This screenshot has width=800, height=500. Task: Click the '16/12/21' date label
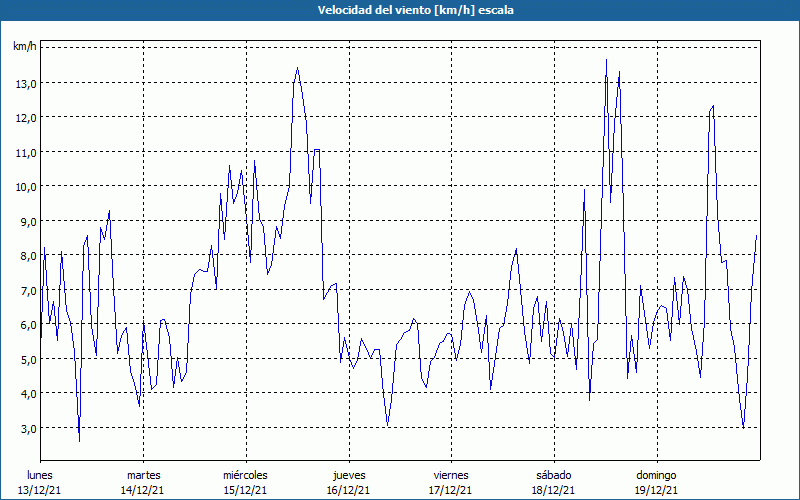pyautogui.click(x=348, y=490)
